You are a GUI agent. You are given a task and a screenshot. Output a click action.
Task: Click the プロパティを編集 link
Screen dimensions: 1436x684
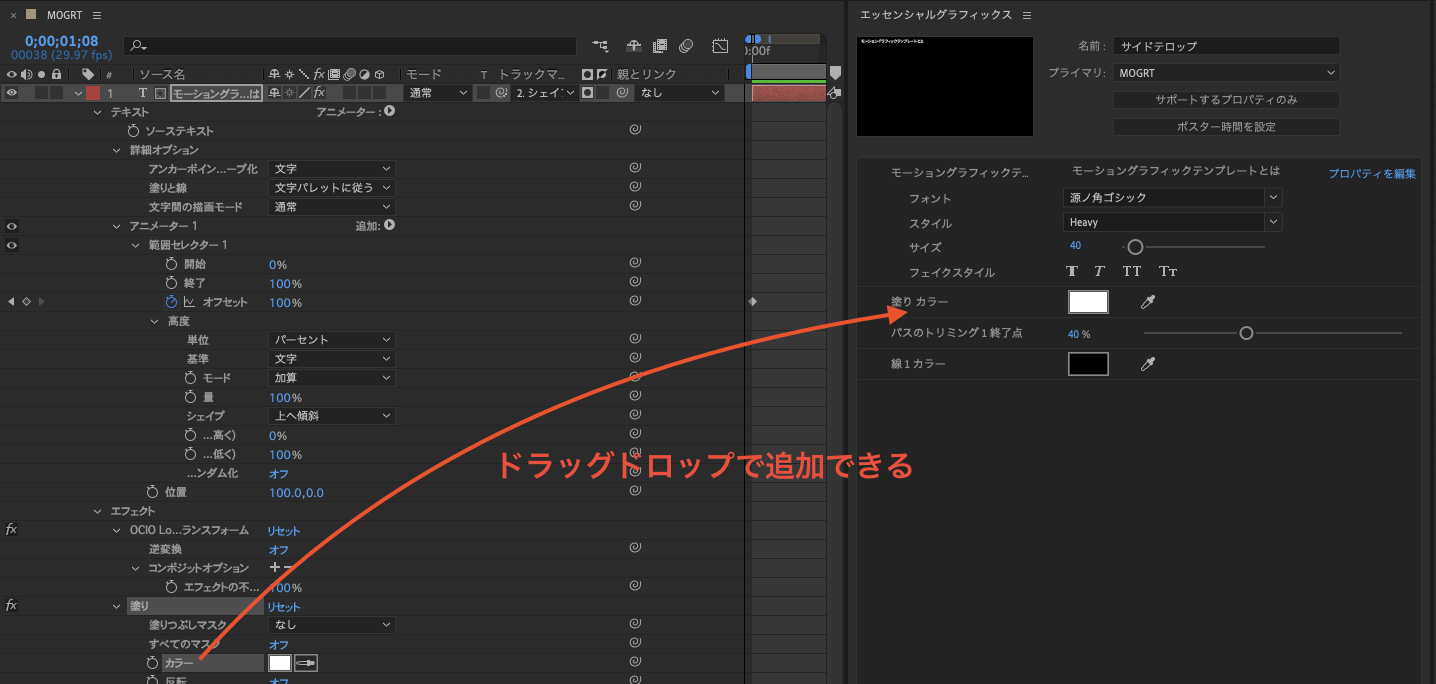click(1372, 173)
